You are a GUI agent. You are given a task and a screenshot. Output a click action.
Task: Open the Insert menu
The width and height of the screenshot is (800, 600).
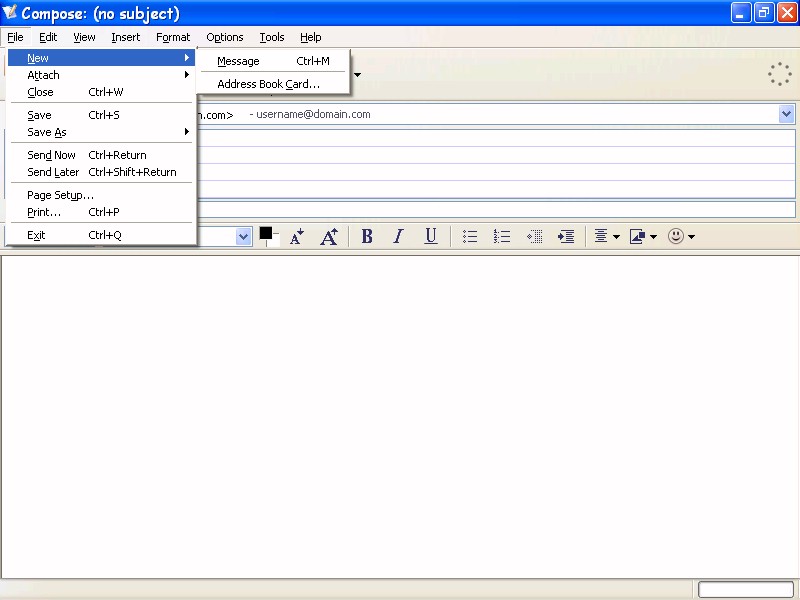126,37
